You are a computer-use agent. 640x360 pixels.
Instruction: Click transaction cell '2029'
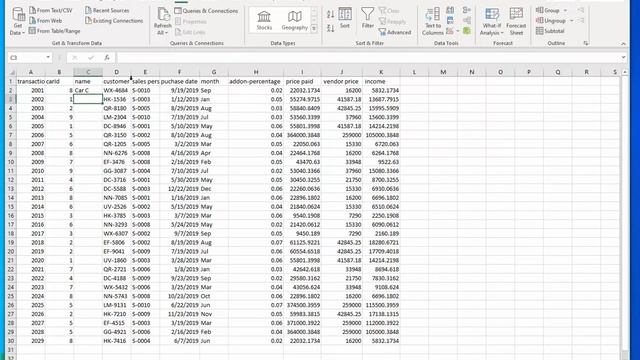click(x=31, y=341)
